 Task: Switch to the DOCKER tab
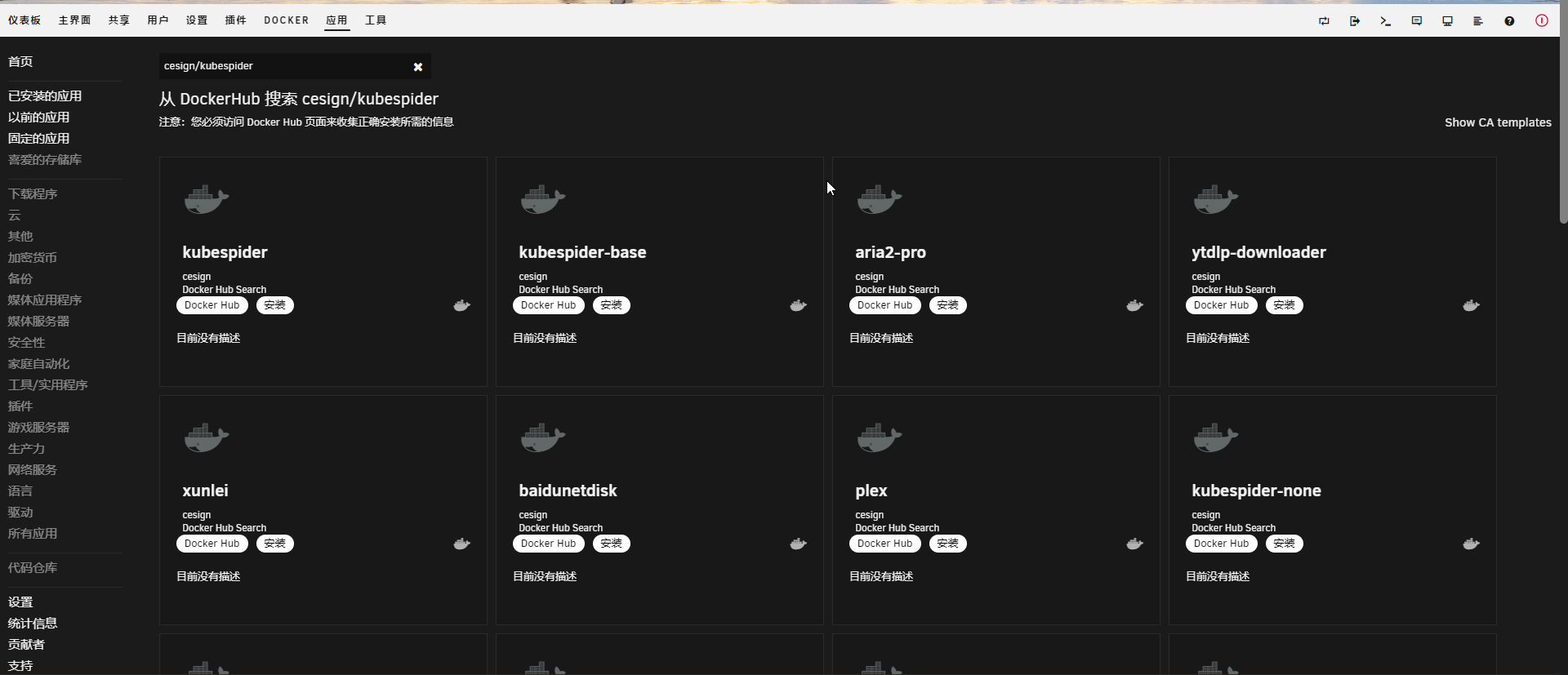click(x=286, y=20)
